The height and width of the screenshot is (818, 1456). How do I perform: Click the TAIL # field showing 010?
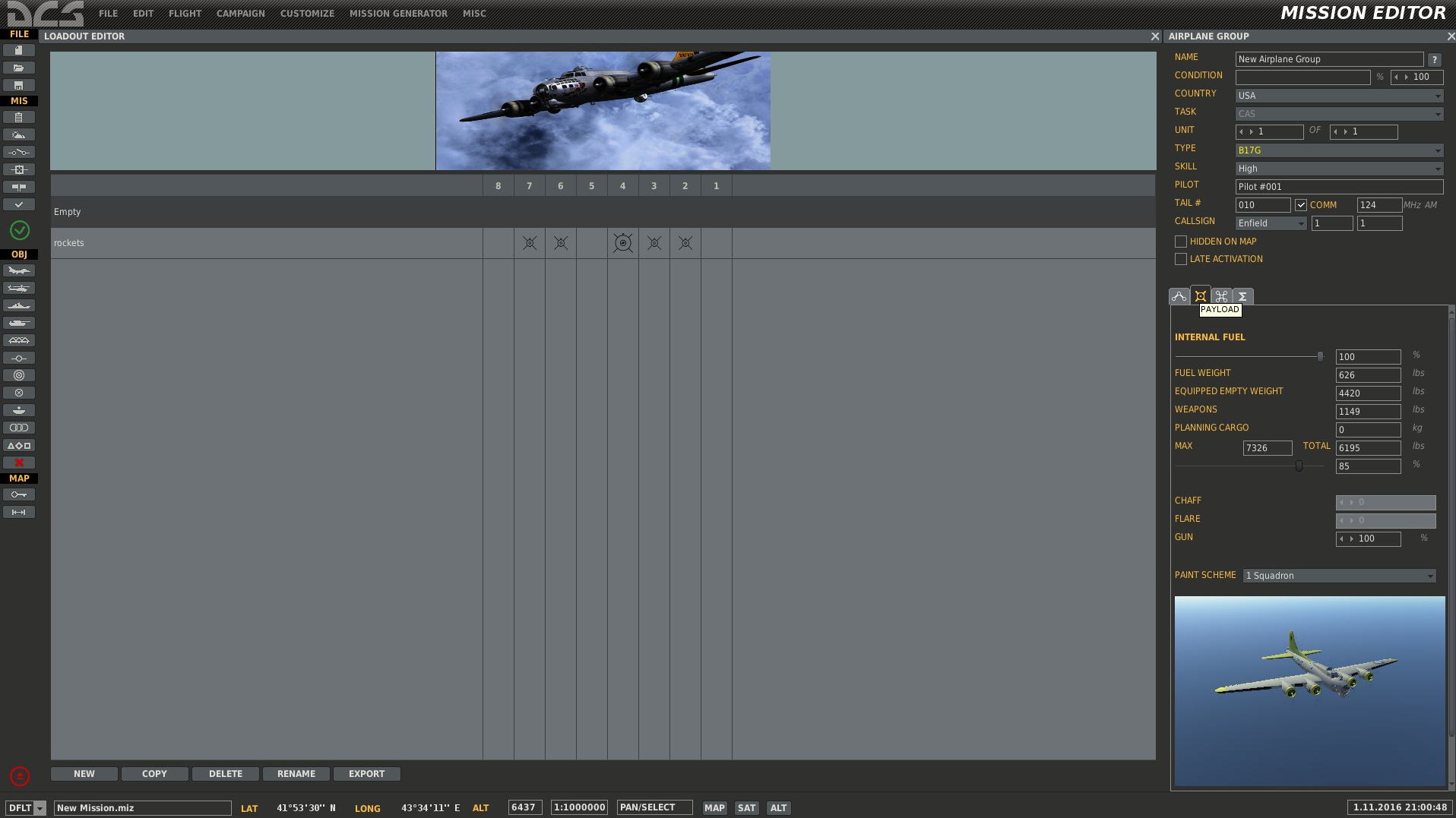[x=1263, y=205]
